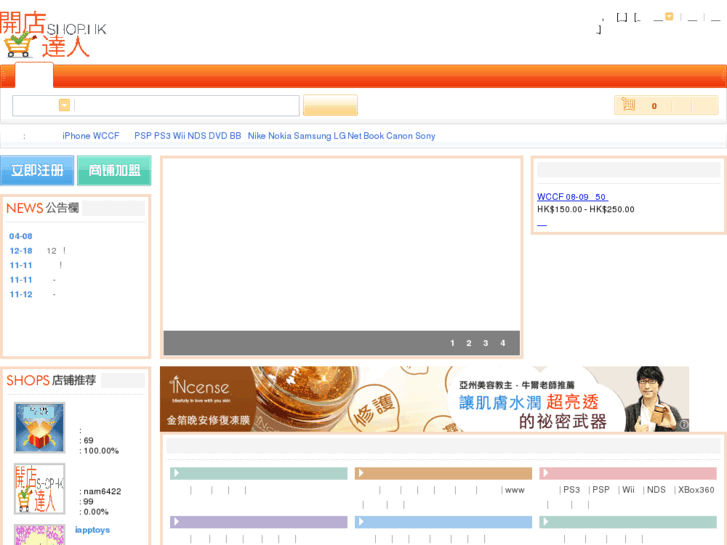Open the Samsung keyword link
Image resolution: width=727 pixels, height=545 pixels.
pyautogui.click(x=312, y=136)
